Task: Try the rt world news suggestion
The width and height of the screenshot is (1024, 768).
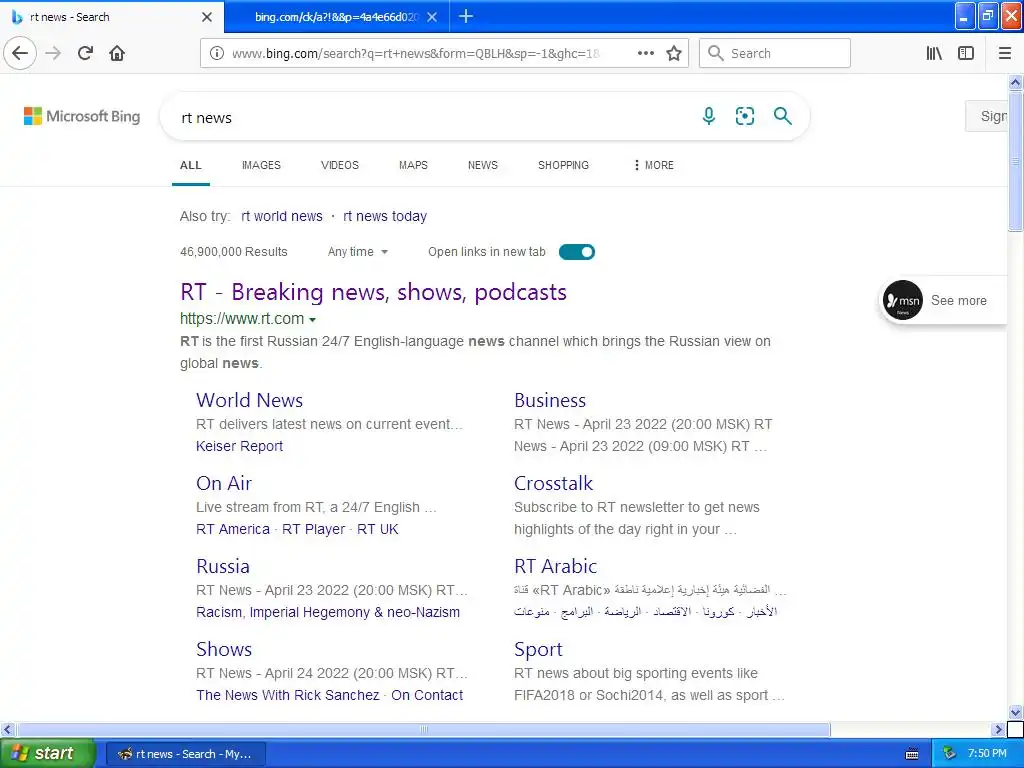Action: click(x=282, y=216)
